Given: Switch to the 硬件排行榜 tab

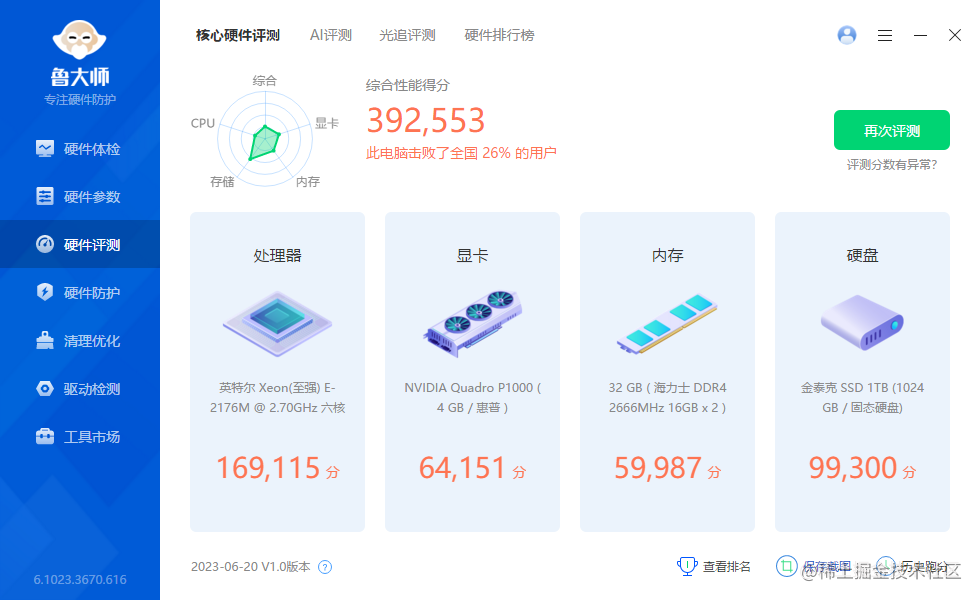Looking at the screenshot, I should 499,36.
